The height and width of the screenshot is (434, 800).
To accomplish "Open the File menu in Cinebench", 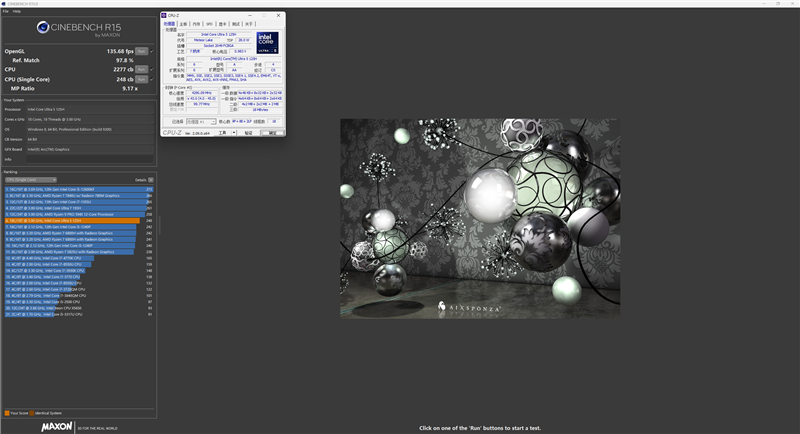I will (6, 11).
